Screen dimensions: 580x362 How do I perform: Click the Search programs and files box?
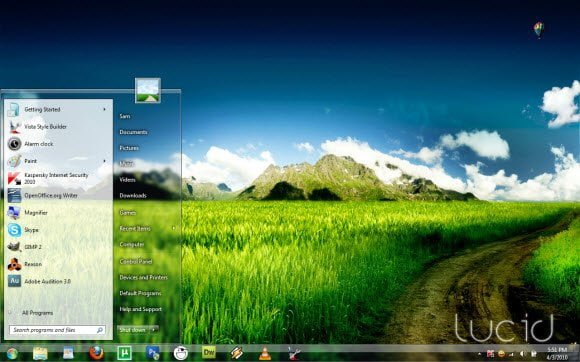pyautogui.click(x=57, y=330)
